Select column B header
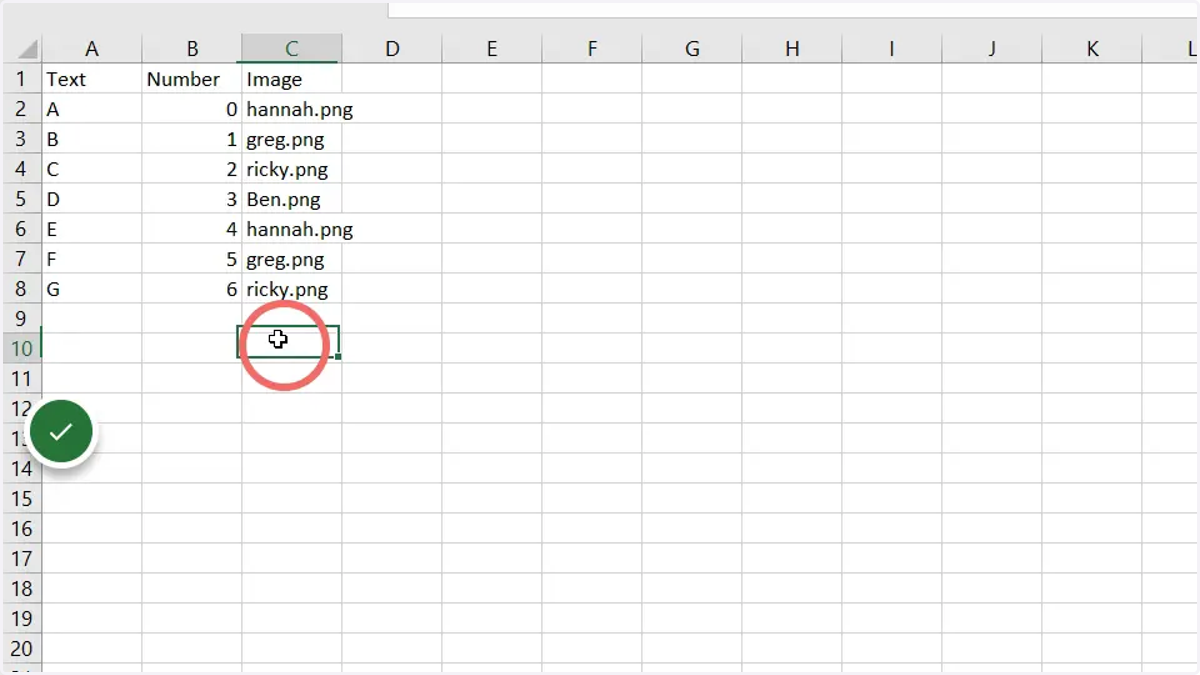The height and width of the screenshot is (675, 1200). click(x=192, y=48)
